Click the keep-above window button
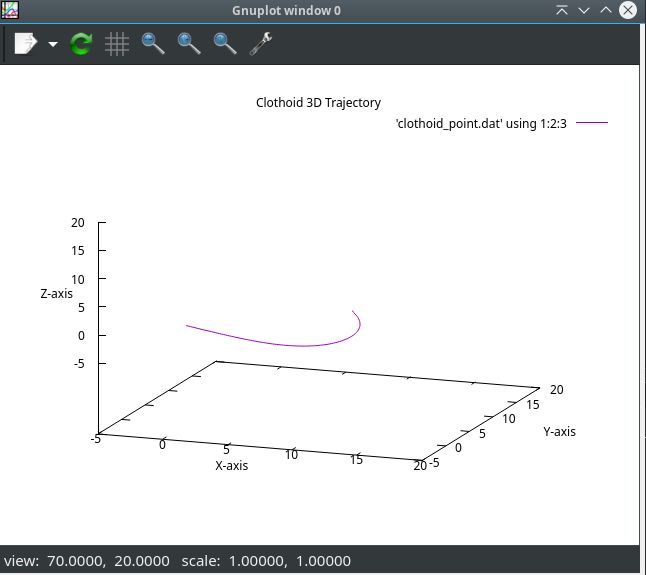The width and height of the screenshot is (646, 575). [x=562, y=10]
